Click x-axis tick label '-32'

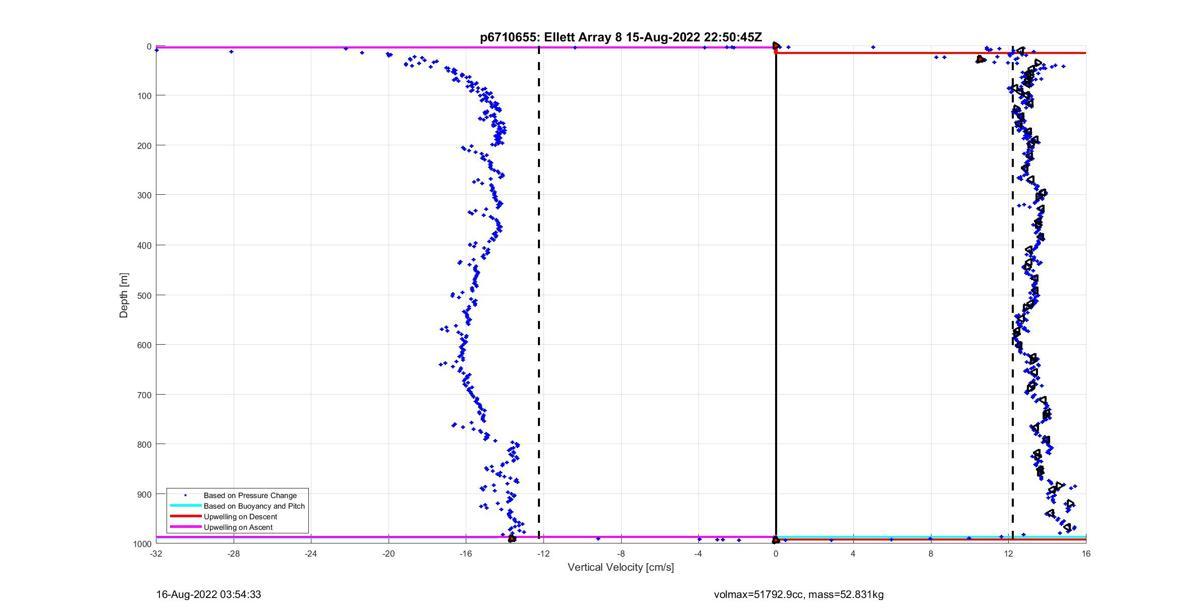pyautogui.click(x=156, y=553)
